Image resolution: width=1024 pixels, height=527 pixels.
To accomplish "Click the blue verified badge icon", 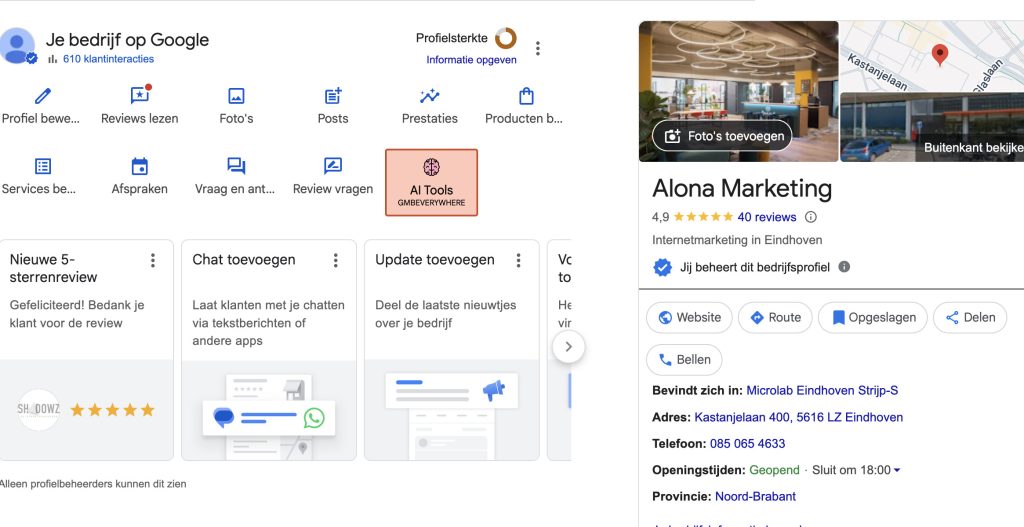I will (x=662, y=267).
